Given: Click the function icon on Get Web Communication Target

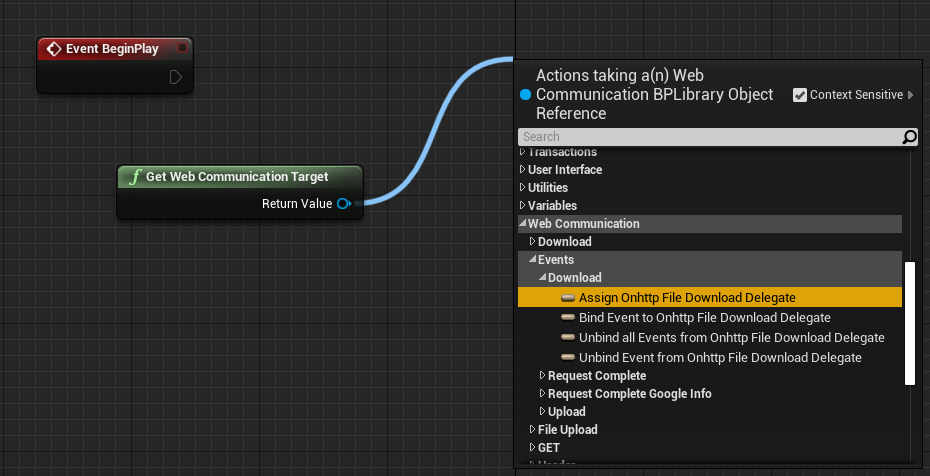Looking at the screenshot, I should 135,177.
